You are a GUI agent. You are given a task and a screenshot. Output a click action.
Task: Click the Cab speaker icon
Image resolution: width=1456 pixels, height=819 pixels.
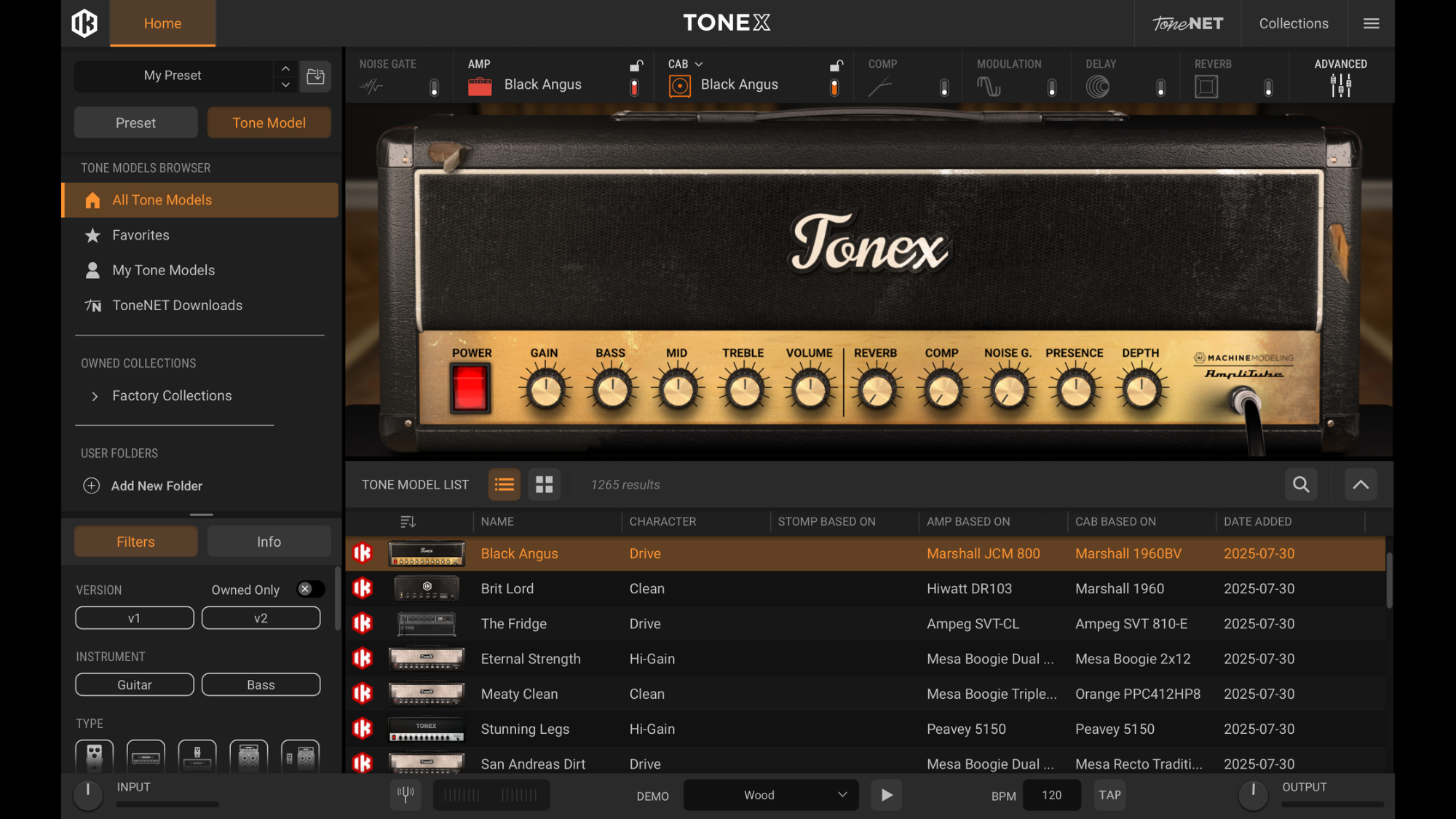point(679,86)
